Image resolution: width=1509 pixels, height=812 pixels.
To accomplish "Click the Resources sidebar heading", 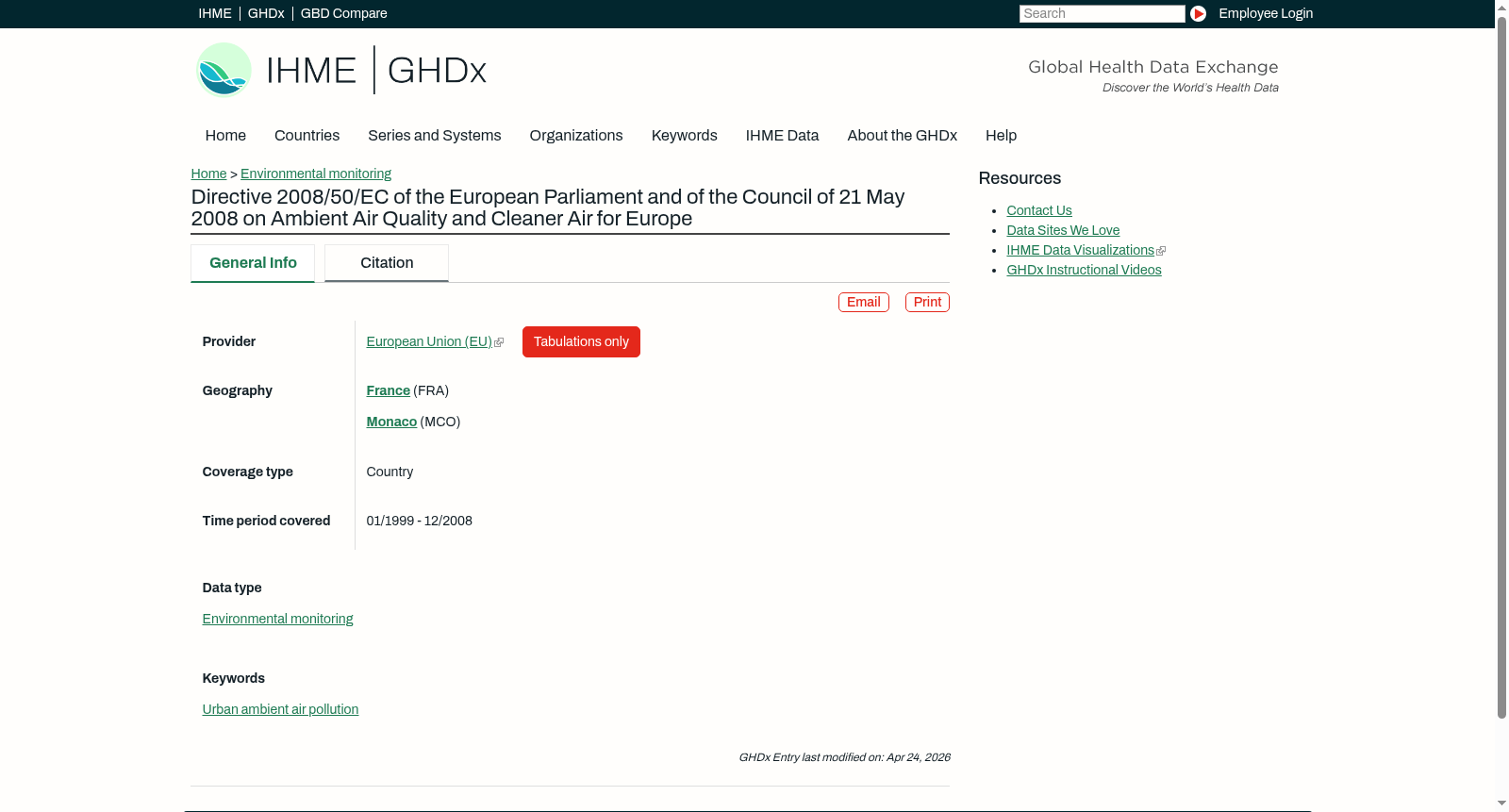I will 1020,178.
